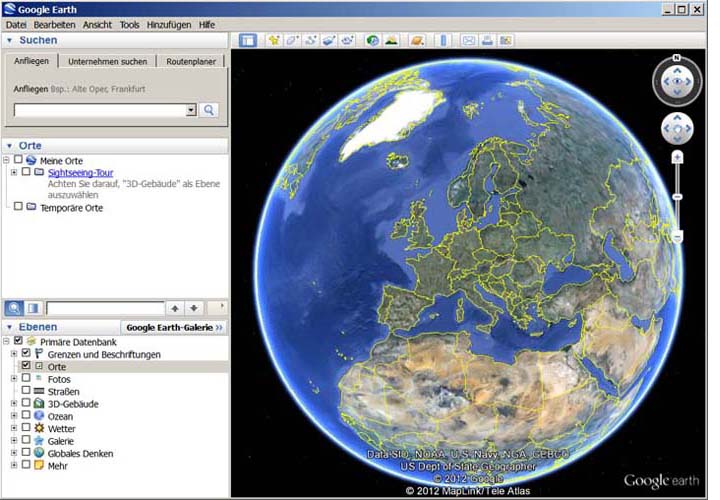Add a new placemark with the pin icon
The image size is (720, 500).
click(x=274, y=40)
